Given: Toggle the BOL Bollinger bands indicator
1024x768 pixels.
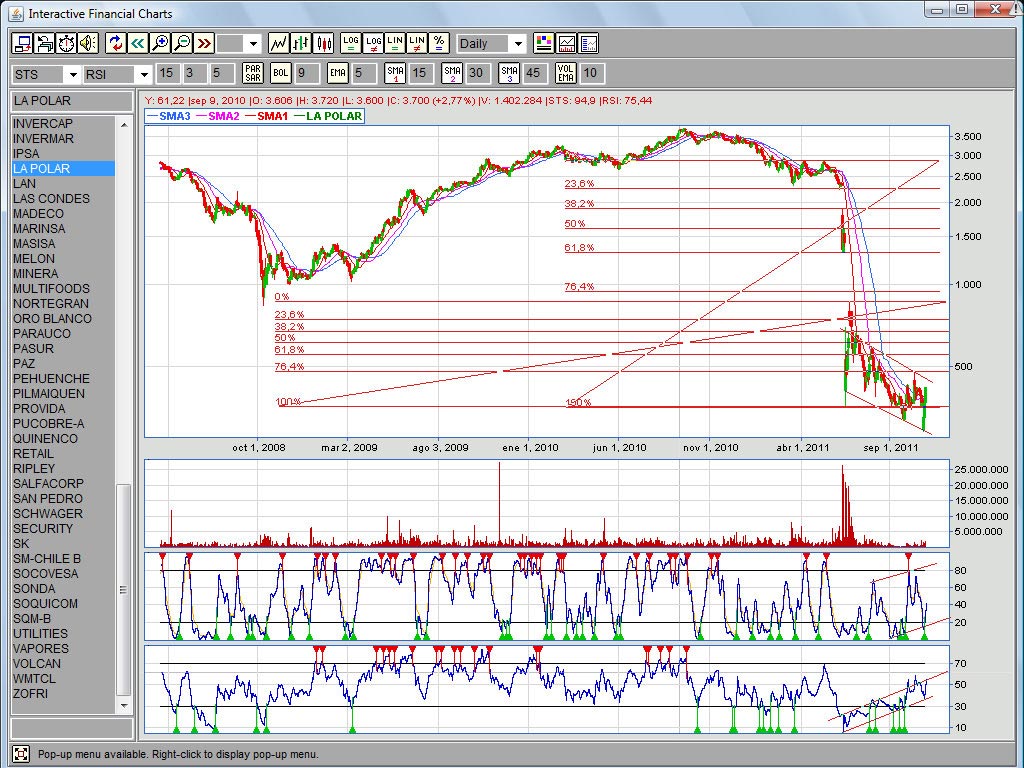Looking at the screenshot, I should (x=281, y=73).
